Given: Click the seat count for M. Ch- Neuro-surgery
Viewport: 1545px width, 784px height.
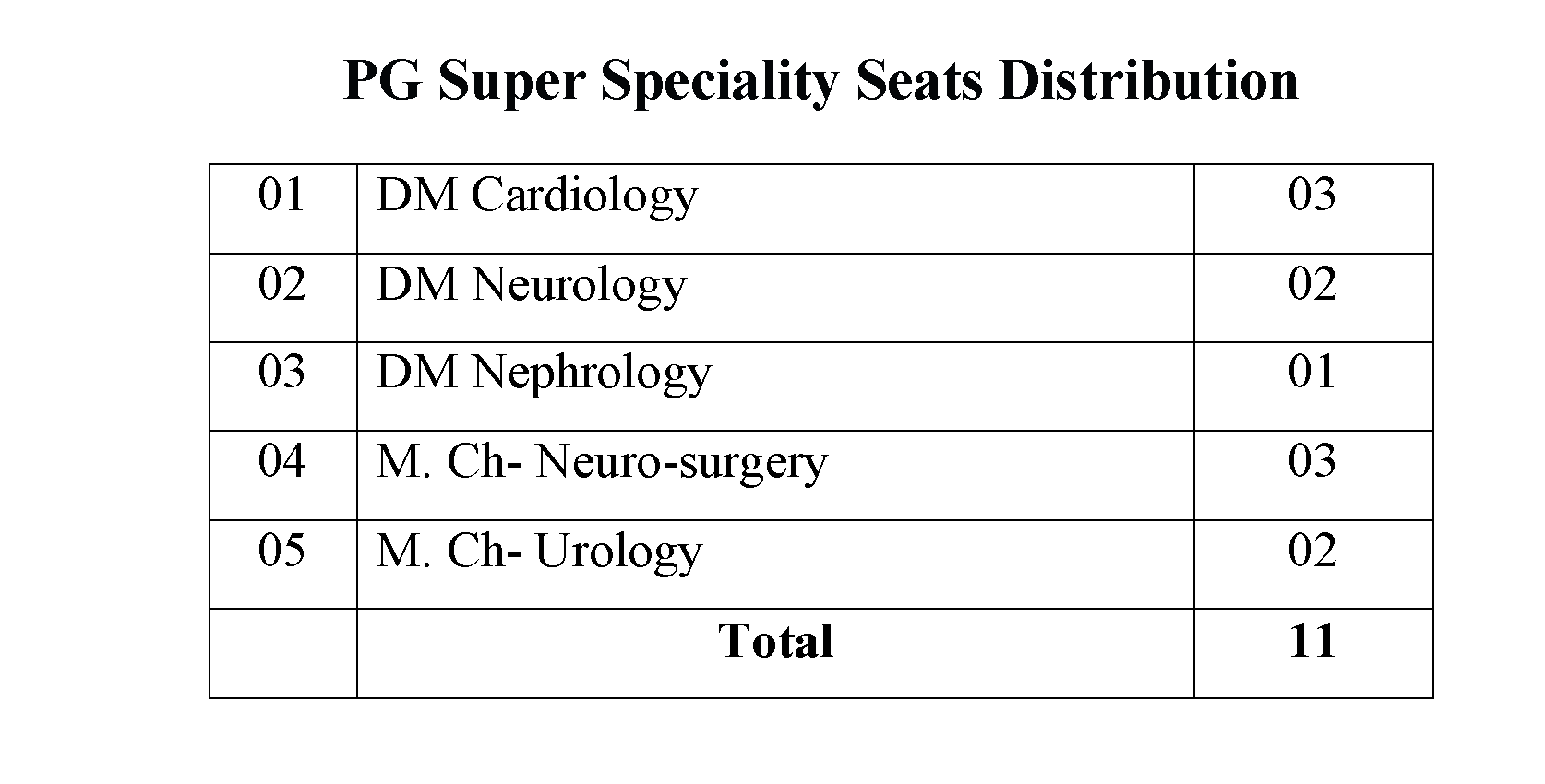Looking at the screenshot, I should coord(1311,461).
